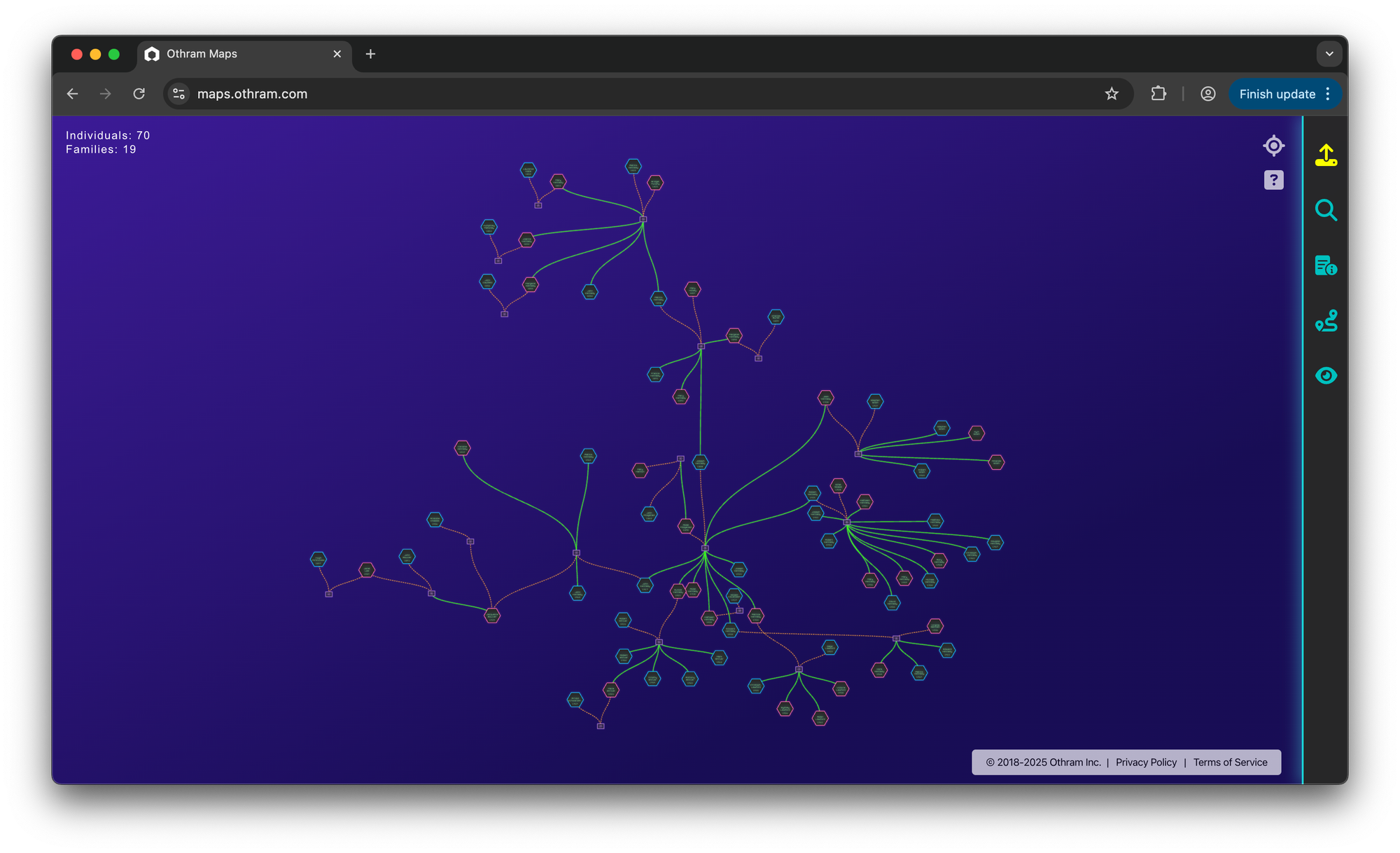Toggle the eye visibility icon in the sidebar
The image size is (1400, 853).
(1326, 376)
